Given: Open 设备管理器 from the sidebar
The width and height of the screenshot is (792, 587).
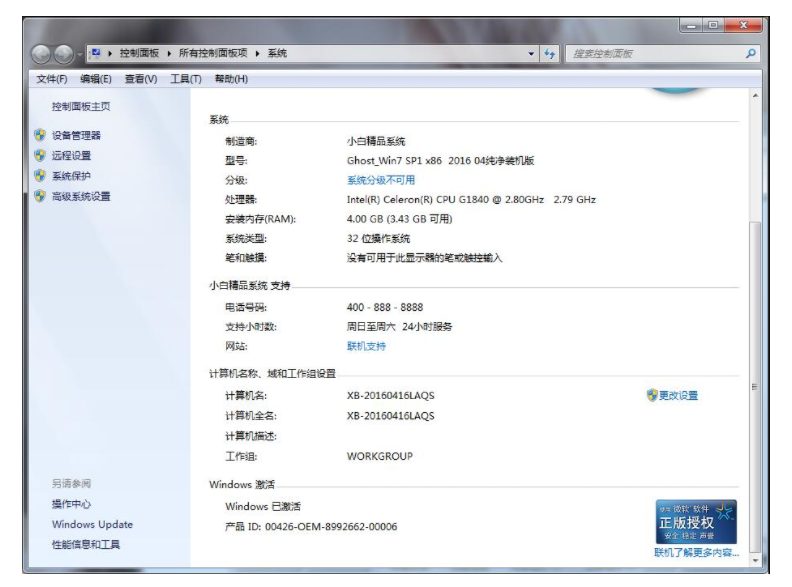Looking at the screenshot, I should (76, 135).
